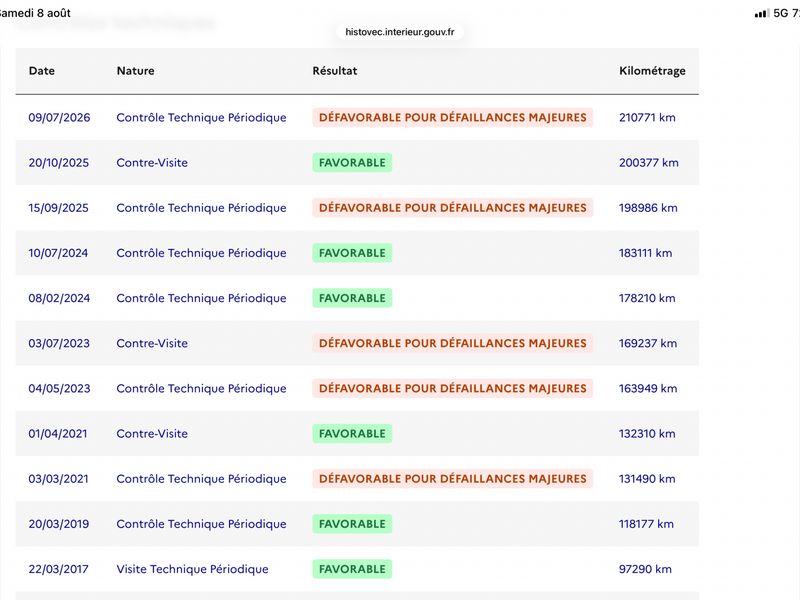Tap the DÉFAVORABLE badge for 15/09/2025

(x=453, y=208)
